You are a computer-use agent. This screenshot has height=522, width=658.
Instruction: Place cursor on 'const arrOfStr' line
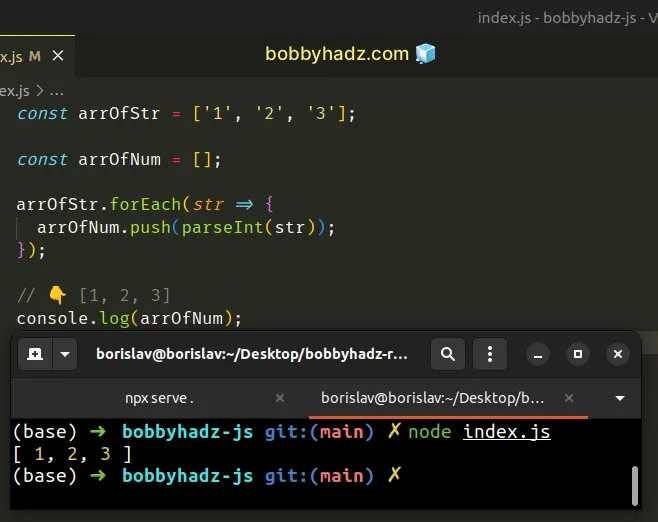[186, 113]
